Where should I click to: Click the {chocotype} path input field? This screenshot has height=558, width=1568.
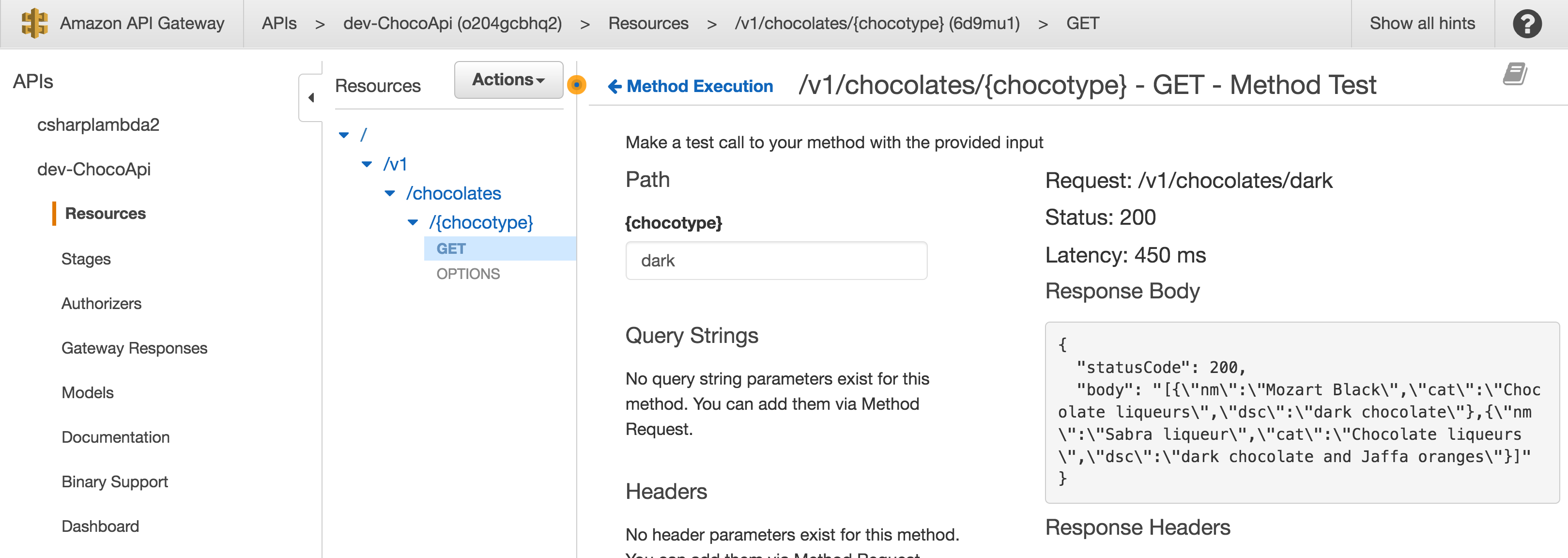pyautogui.click(x=776, y=261)
